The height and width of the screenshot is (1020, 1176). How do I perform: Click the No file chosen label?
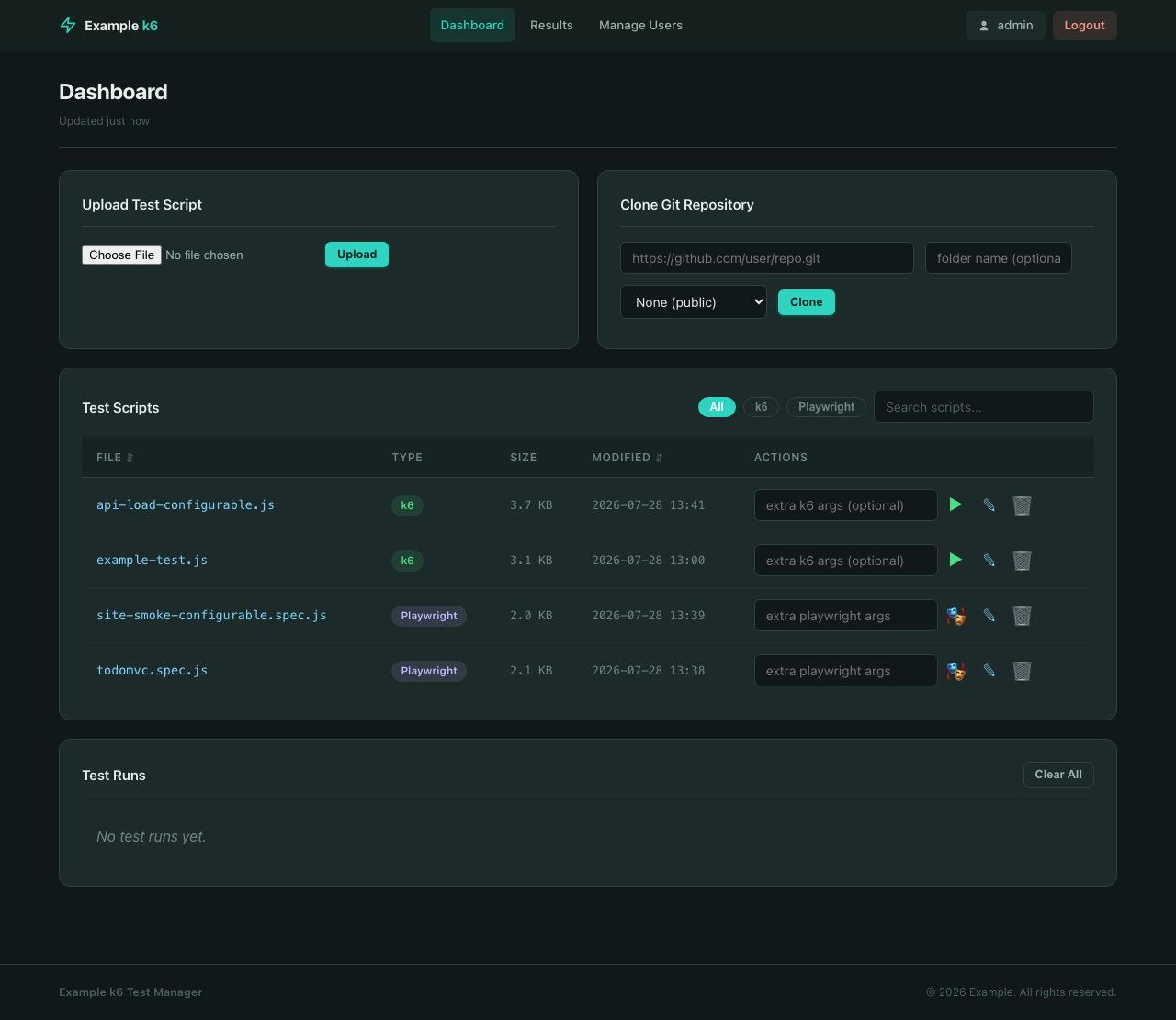[x=204, y=255]
